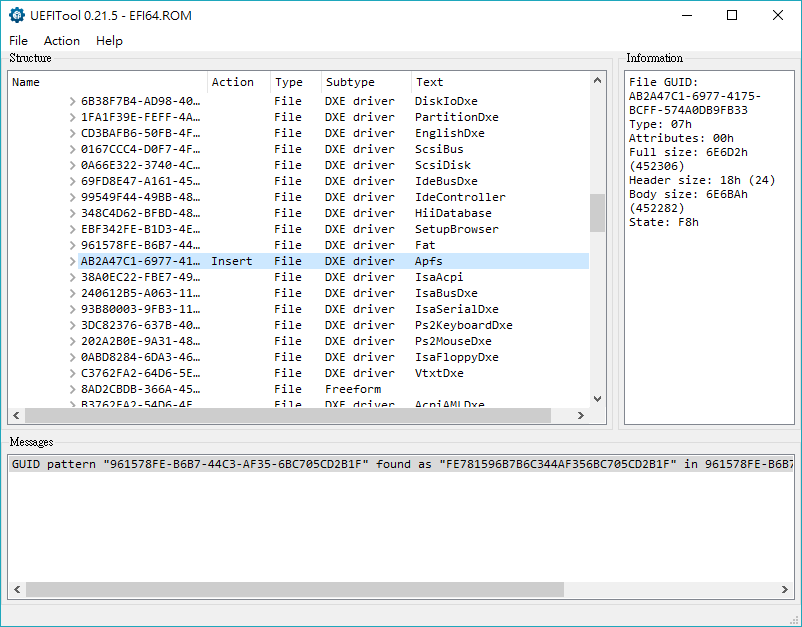802x627 pixels.
Task: Select the AB2A47C1-6977-41… file entry
Action: coord(141,261)
